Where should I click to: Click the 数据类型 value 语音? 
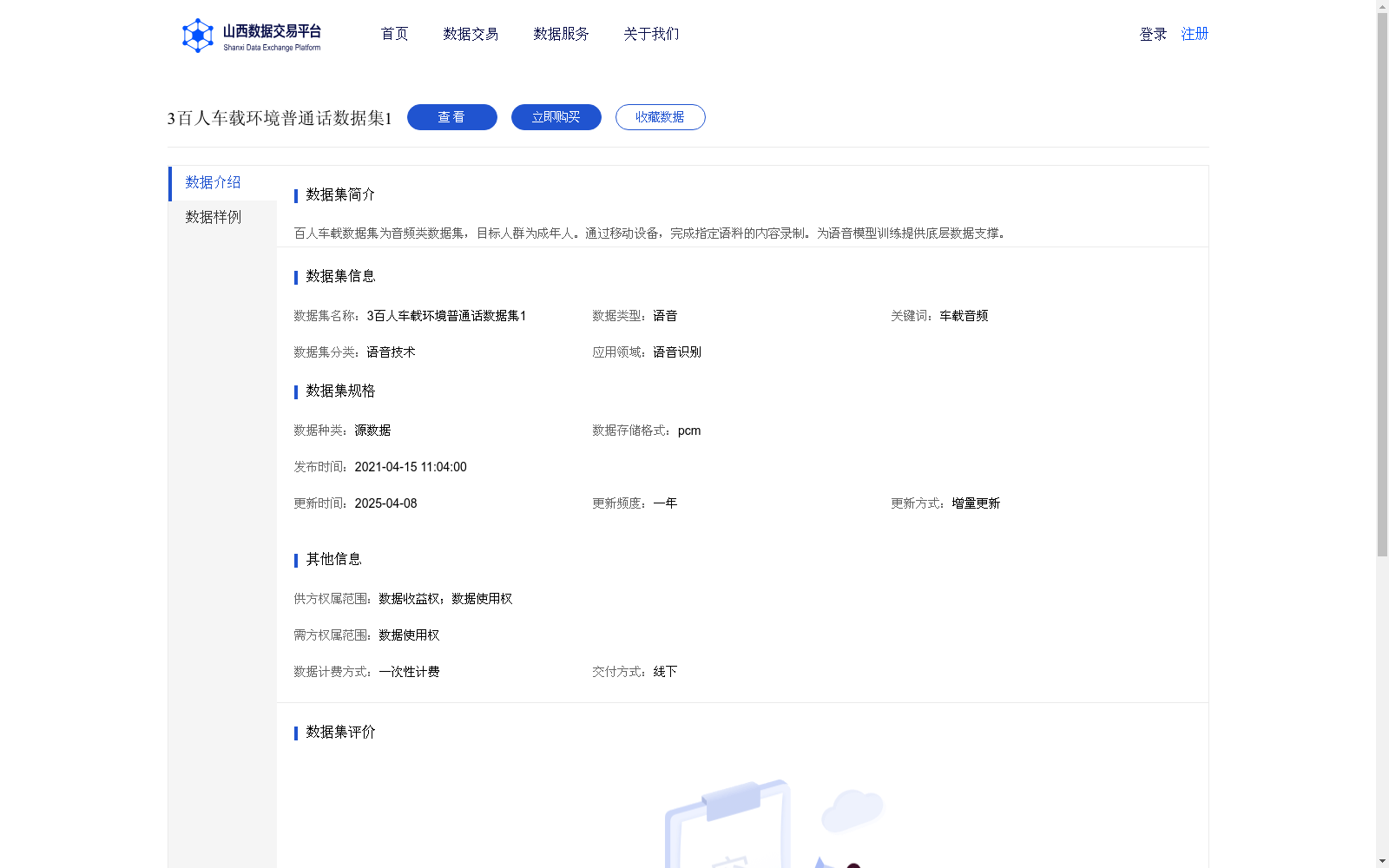tap(665, 316)
